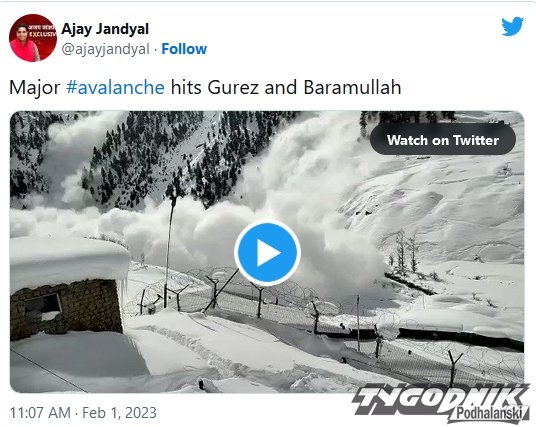Click the @ajayjandyal handle
The height and width of the screenshot is (427, 536).
(105, 49)
